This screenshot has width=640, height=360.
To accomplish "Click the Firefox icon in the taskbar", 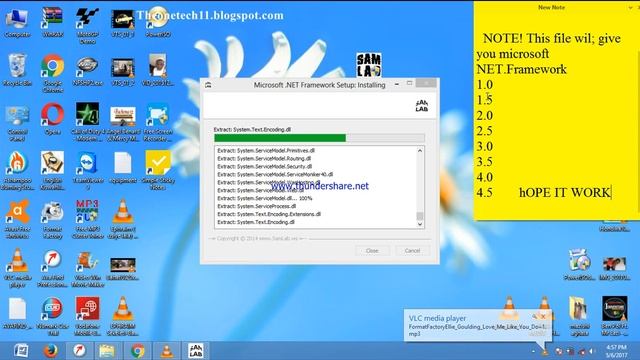I will point(50,351).
